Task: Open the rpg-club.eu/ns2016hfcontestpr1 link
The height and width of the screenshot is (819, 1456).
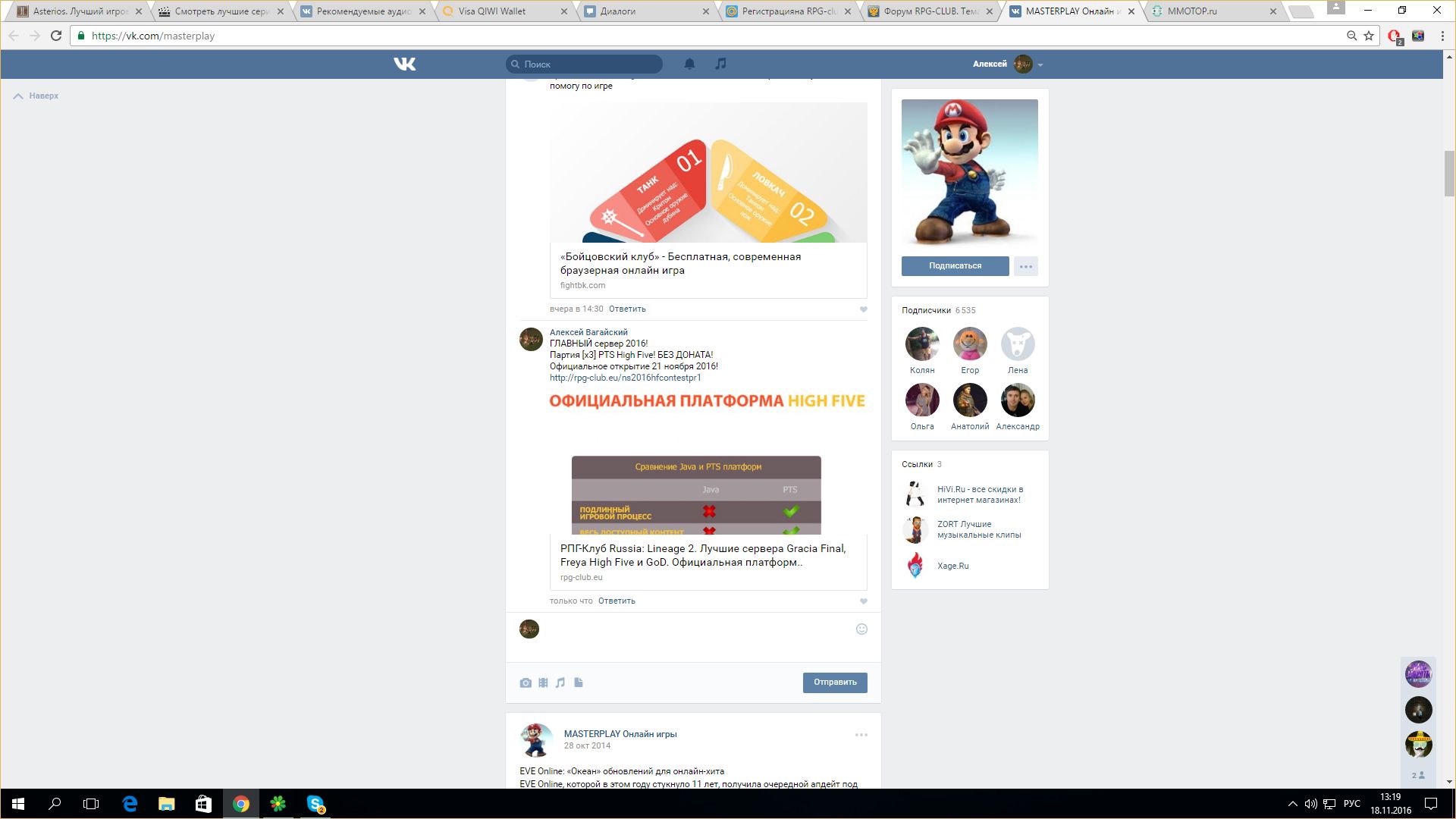Action: tap(626, 378)
